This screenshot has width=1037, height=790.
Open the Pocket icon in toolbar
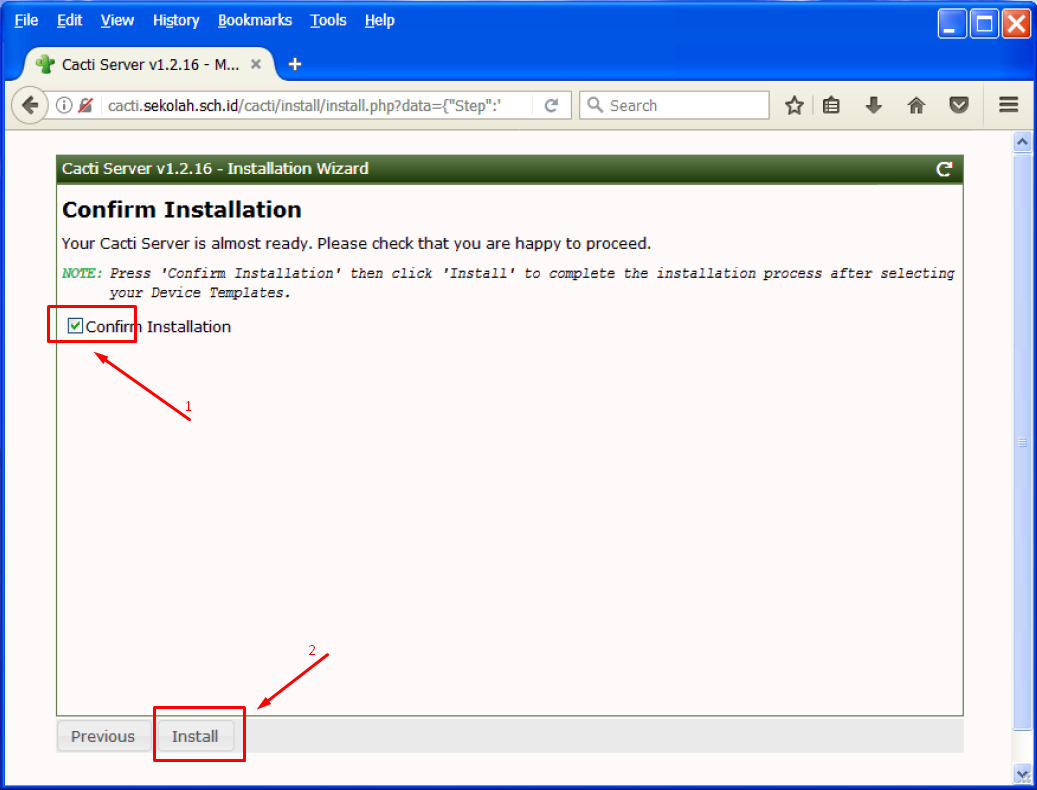(959, 105)
